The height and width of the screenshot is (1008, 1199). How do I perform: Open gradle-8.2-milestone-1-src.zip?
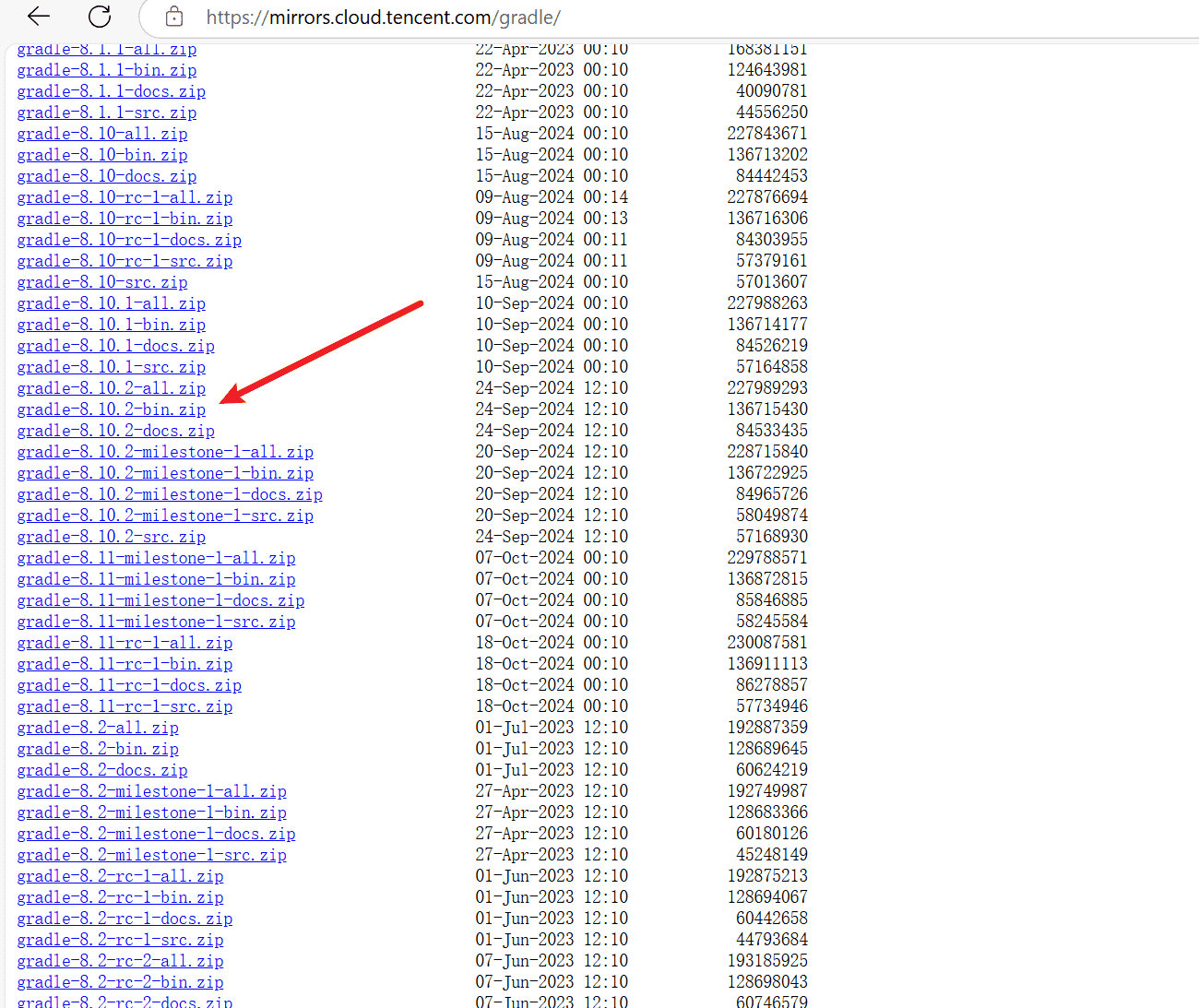151,855
